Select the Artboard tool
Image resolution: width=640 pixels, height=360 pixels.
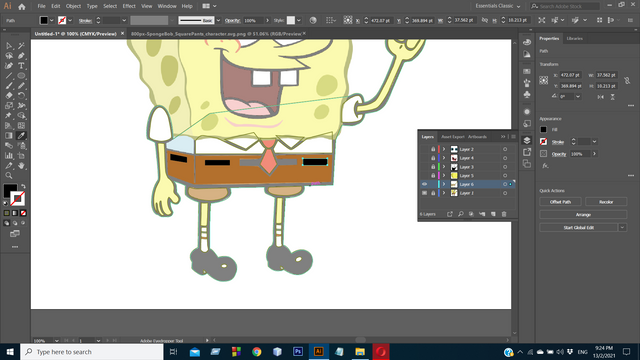point(21,156)
